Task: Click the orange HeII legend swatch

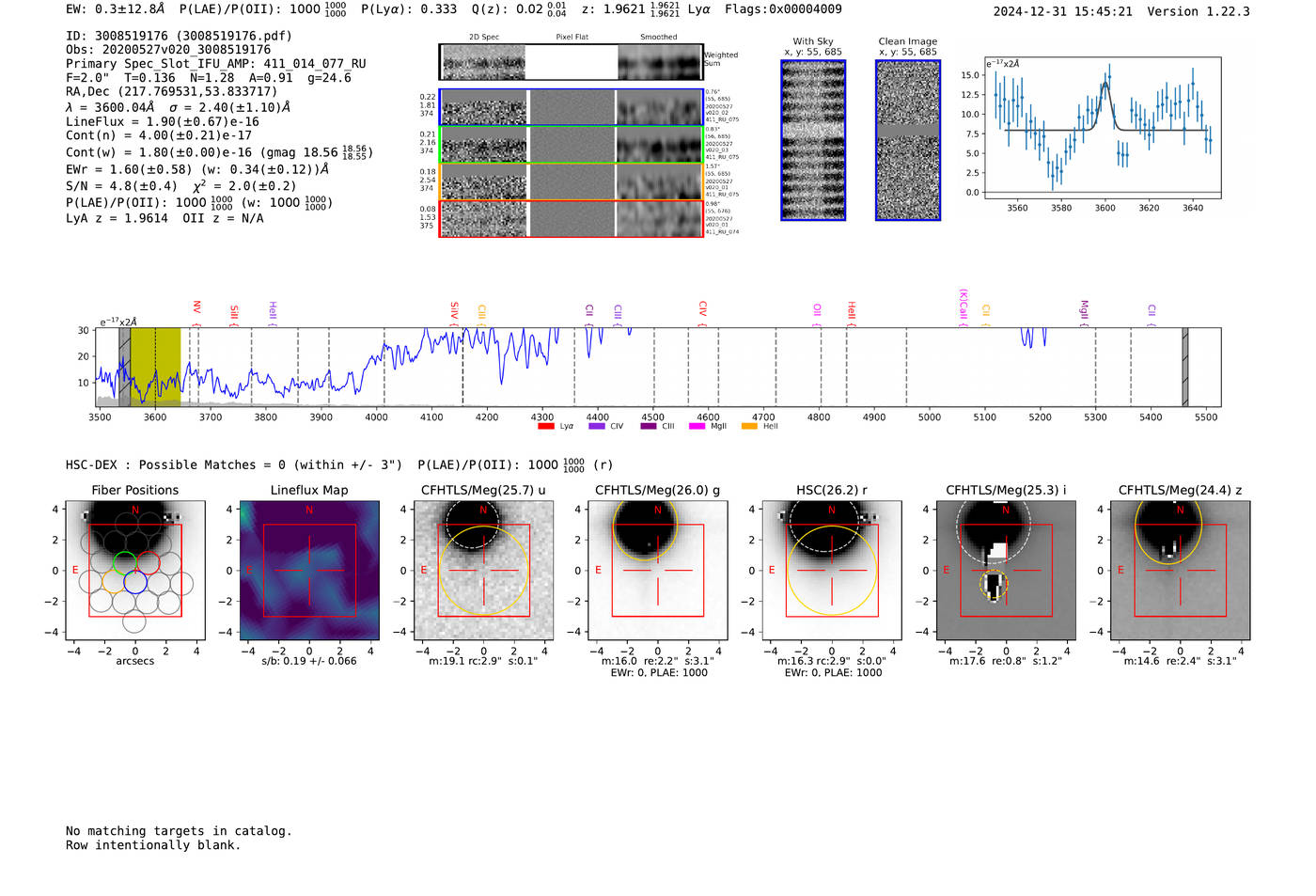Action: (750, 426)
